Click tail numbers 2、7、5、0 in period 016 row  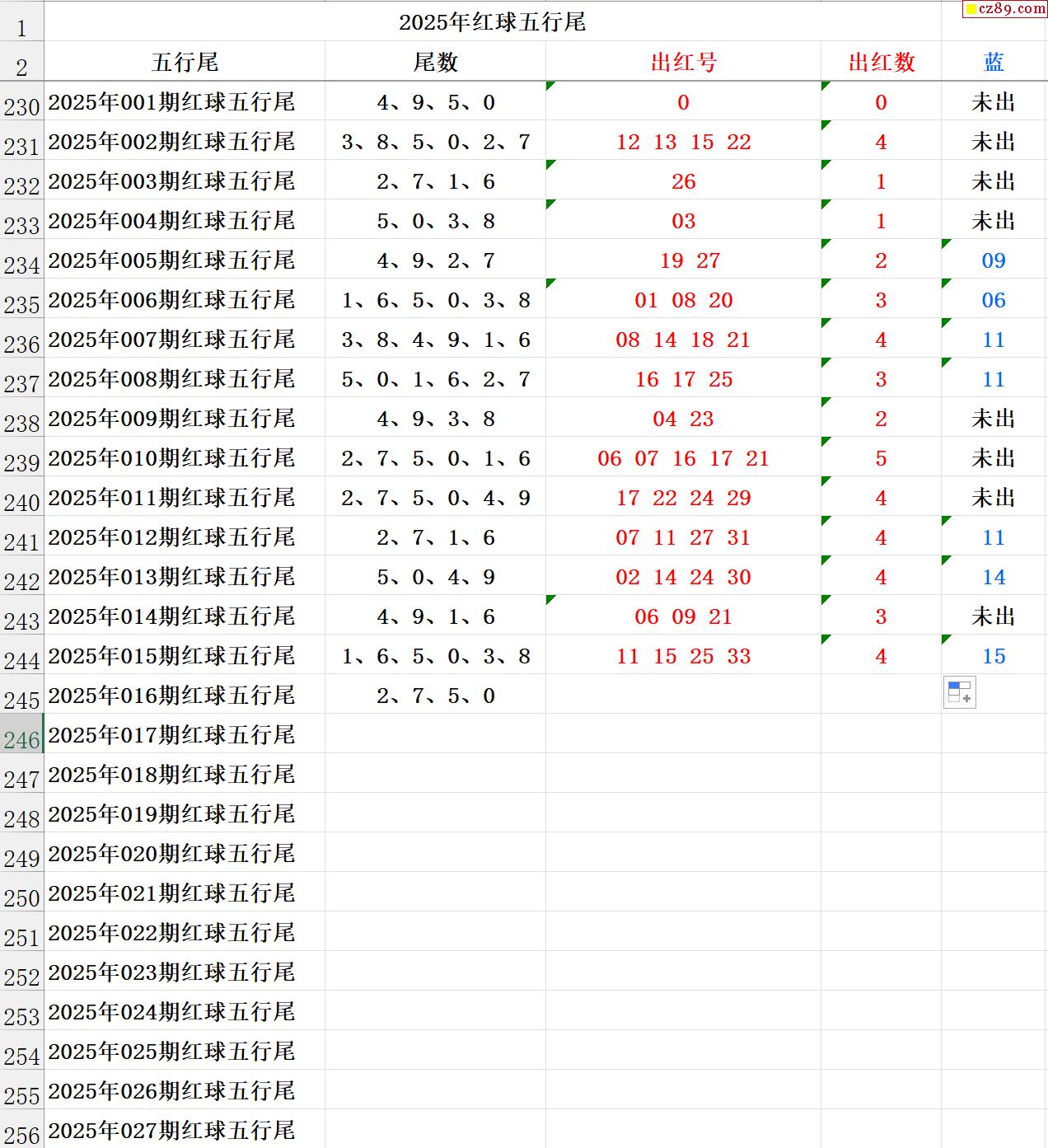tap(435, 696)
